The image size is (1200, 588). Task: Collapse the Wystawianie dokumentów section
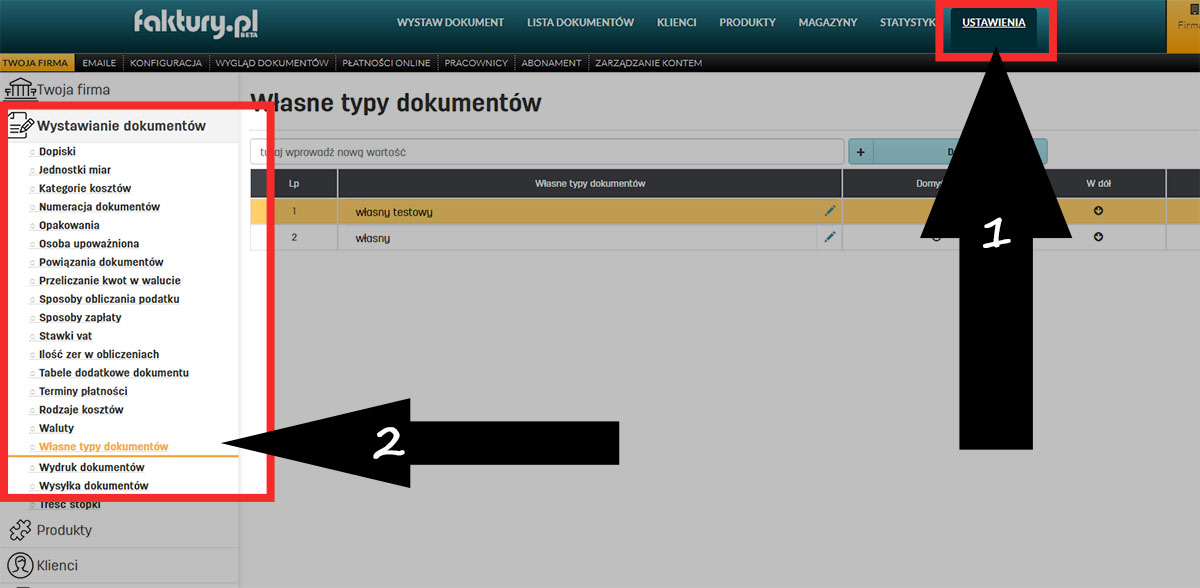click(x=124, y=125)
